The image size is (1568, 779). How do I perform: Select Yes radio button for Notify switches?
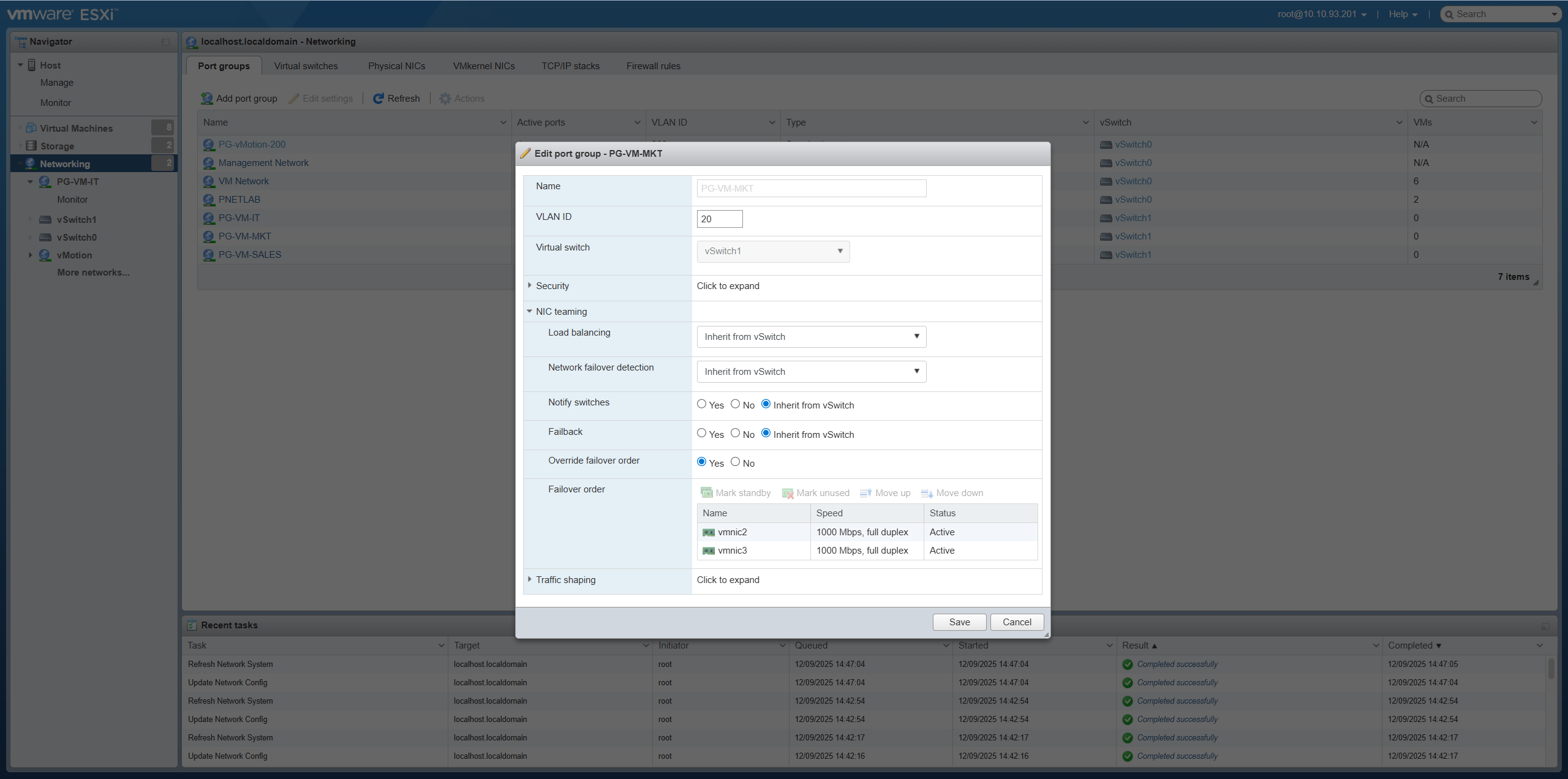pyautogui.click(x=701, y=403)
